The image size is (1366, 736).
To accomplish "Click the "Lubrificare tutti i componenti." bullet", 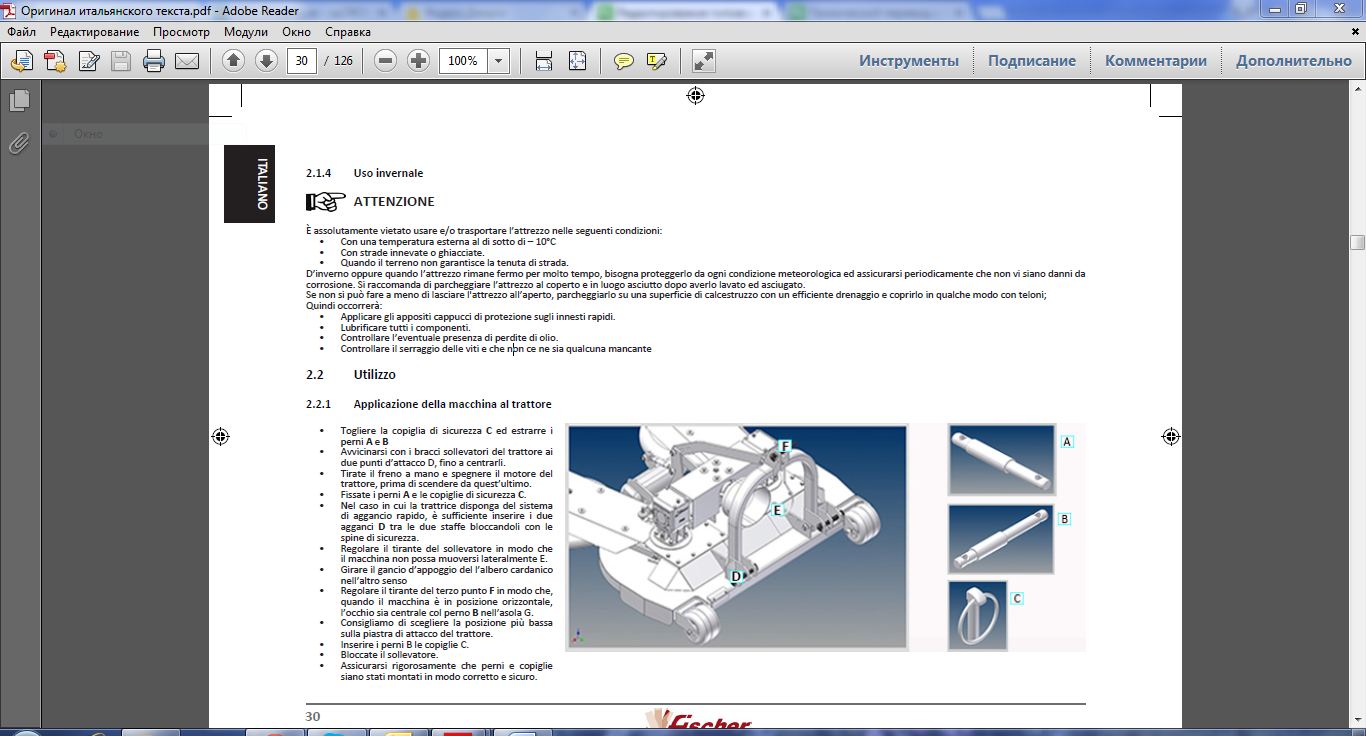I will pos(405,327).
